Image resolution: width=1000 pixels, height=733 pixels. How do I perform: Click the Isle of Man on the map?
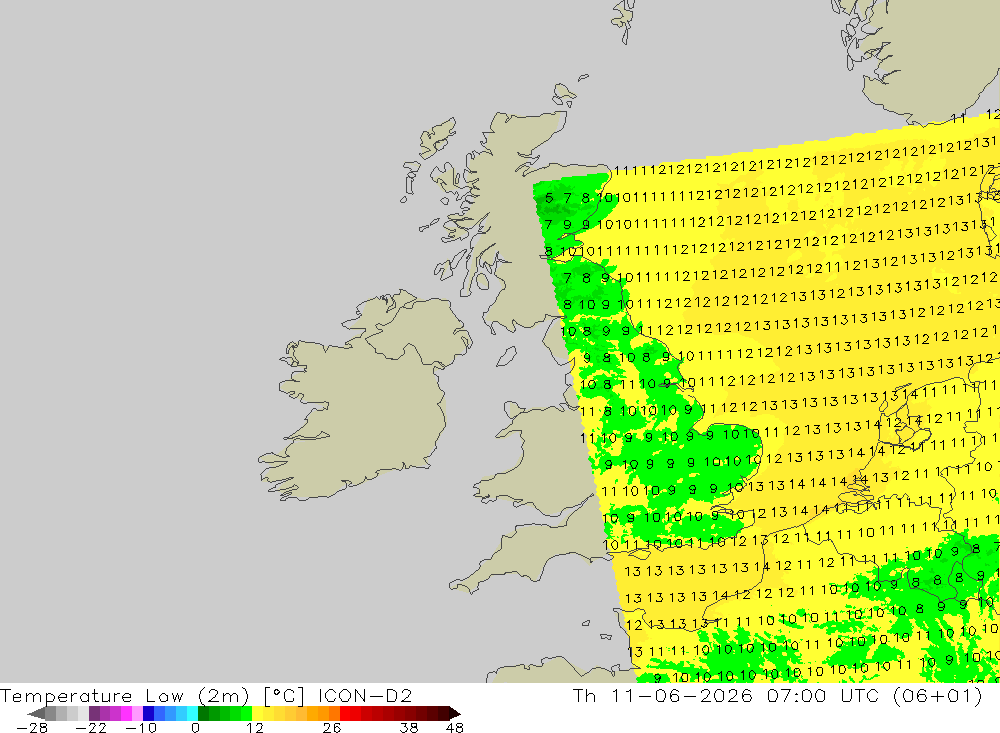point(506,356)
